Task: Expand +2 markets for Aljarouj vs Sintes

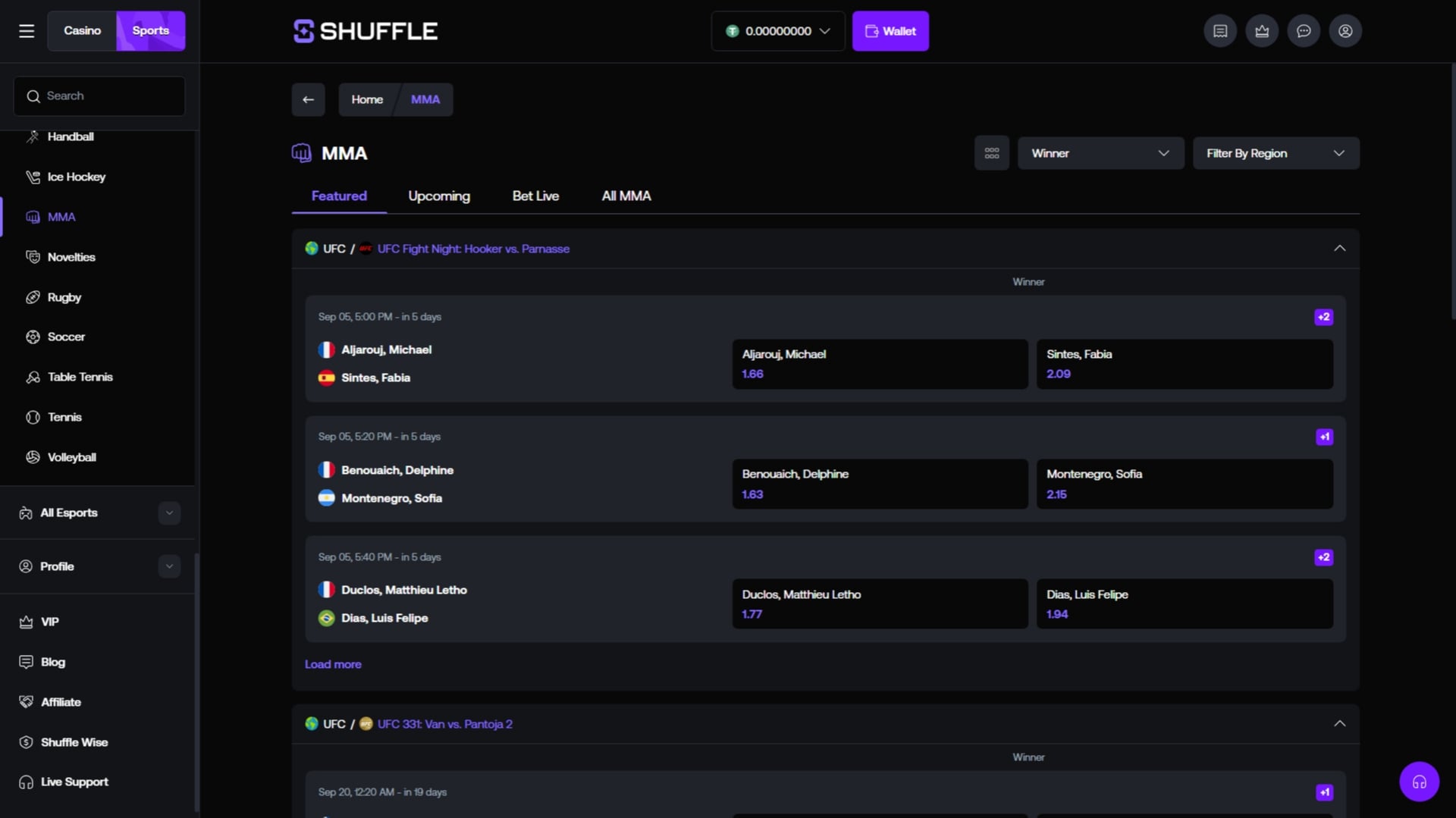Action: [x=1323, y=317]
